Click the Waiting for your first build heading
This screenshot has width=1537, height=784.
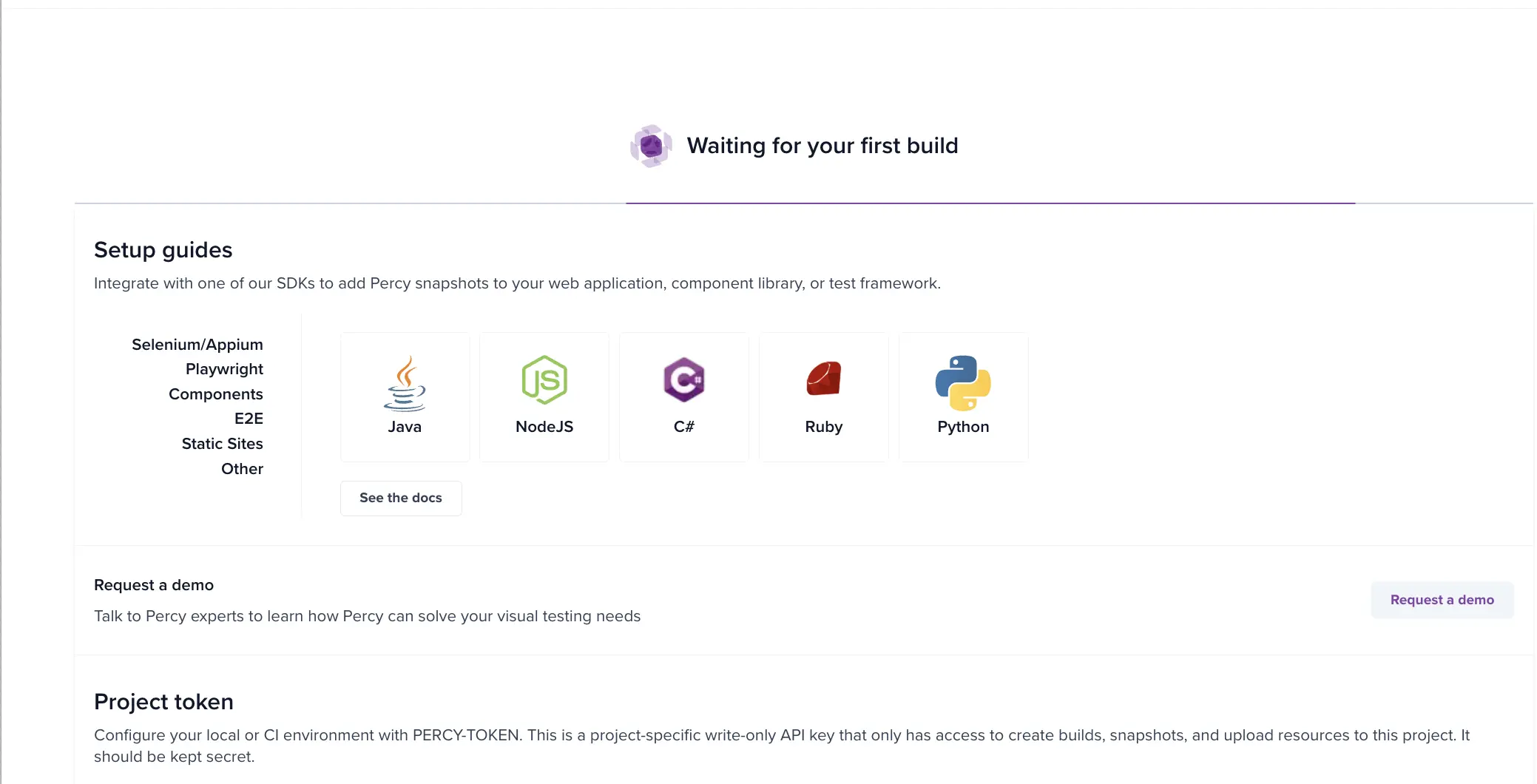[x=822, y=146]
